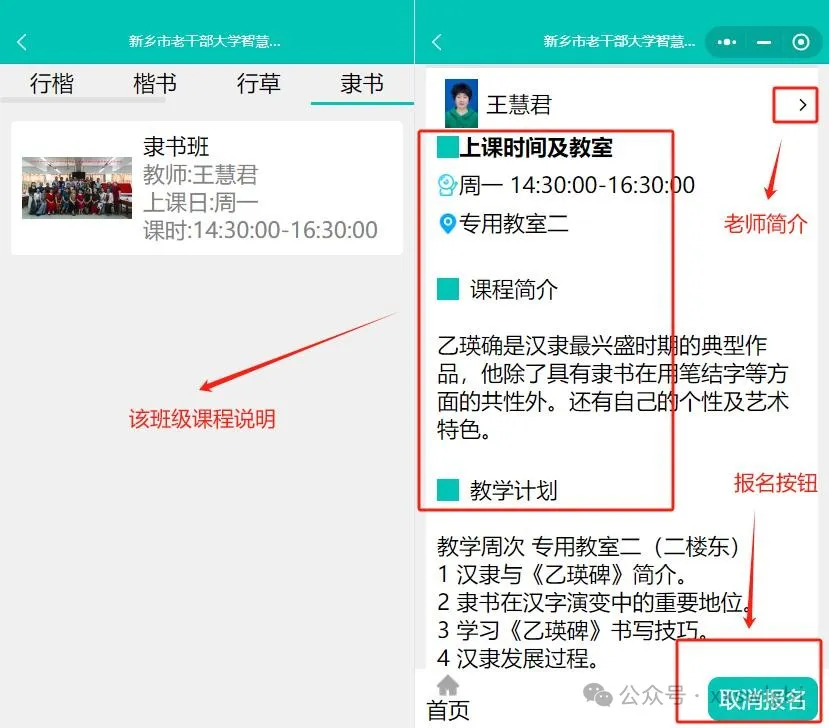Click the location pin beside 专用教室二
The image size is (829, 728).
[448, 224]
